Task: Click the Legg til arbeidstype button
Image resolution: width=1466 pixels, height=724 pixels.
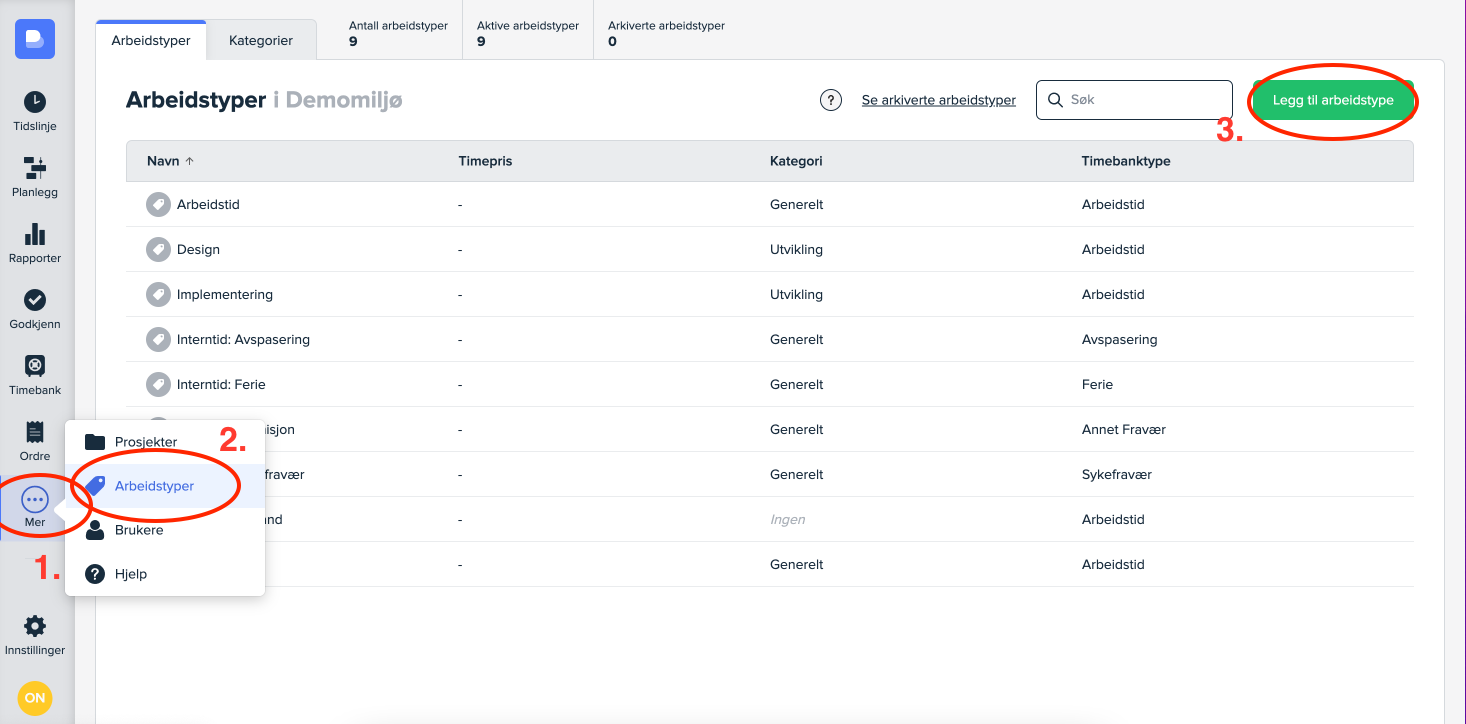Action: point(1332,100)
